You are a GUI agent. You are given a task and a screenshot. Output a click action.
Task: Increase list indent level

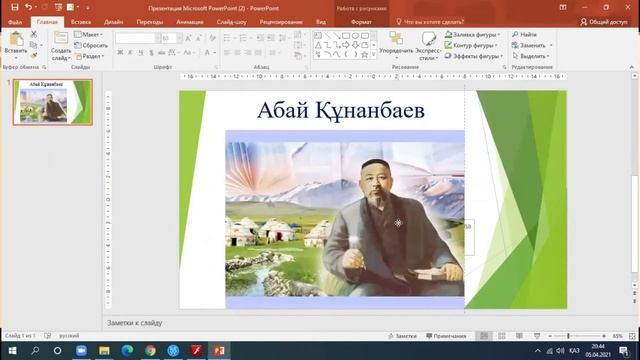click(271, 38)
